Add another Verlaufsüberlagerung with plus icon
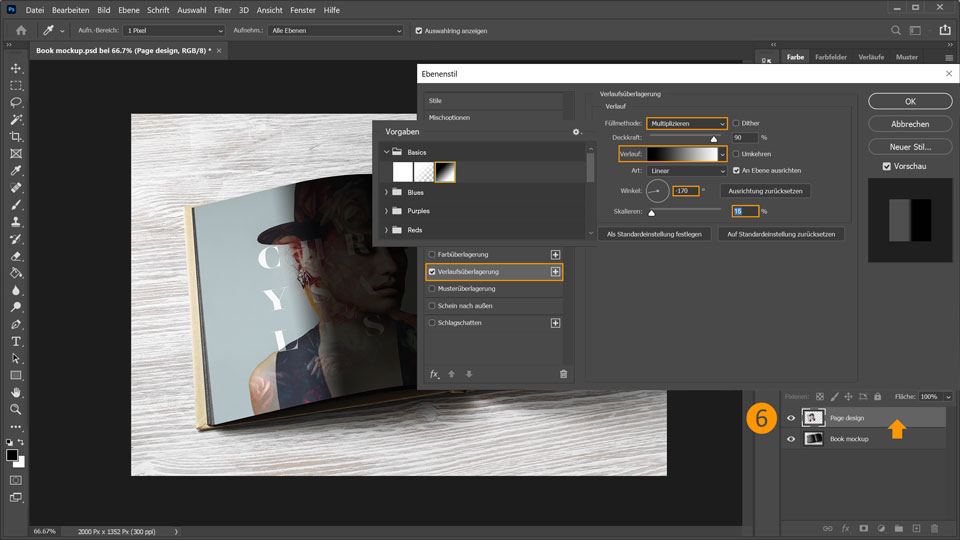Image resolution: width=960 pixels, height=540 pixels. pos(555,271)
